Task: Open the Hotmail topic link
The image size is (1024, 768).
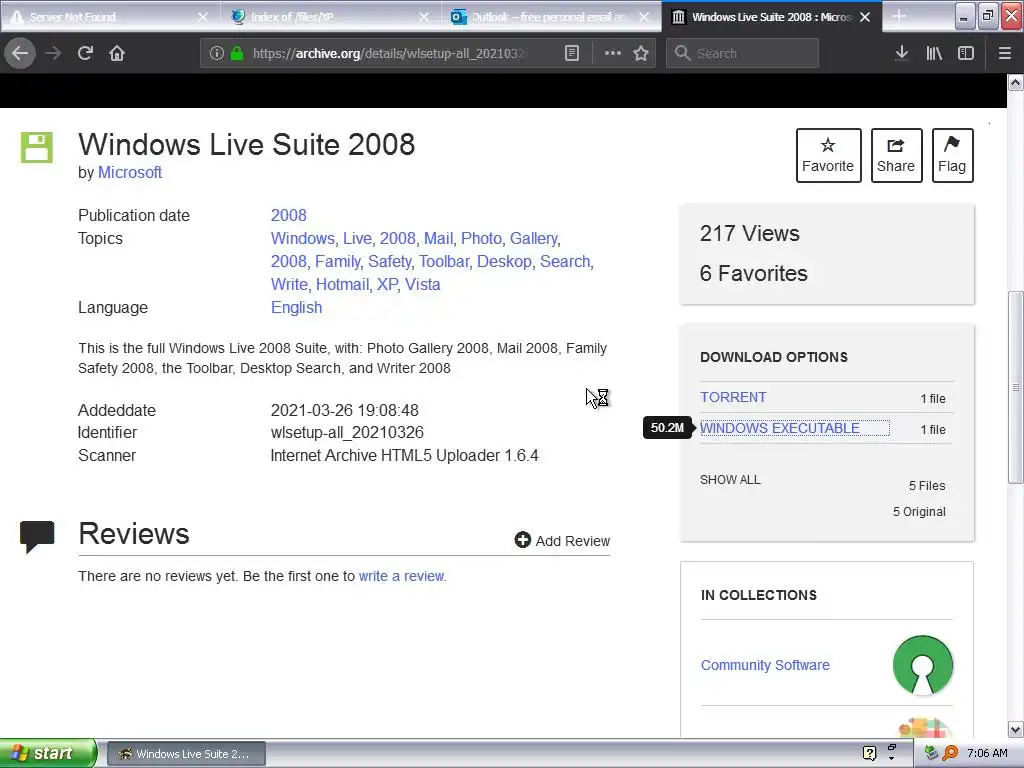Action: point(342,284)
